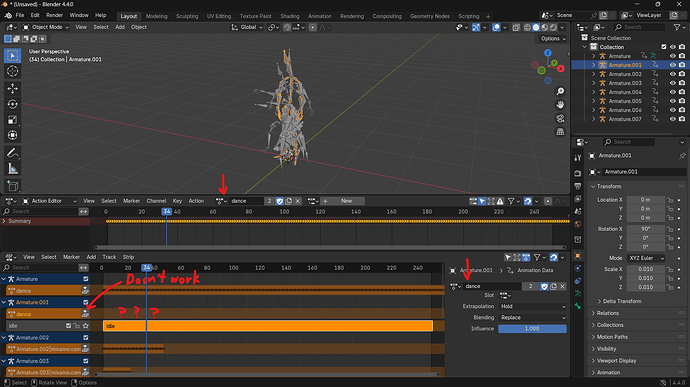Expand the Delta Transform section
The image size is (690, 387).
621,301
